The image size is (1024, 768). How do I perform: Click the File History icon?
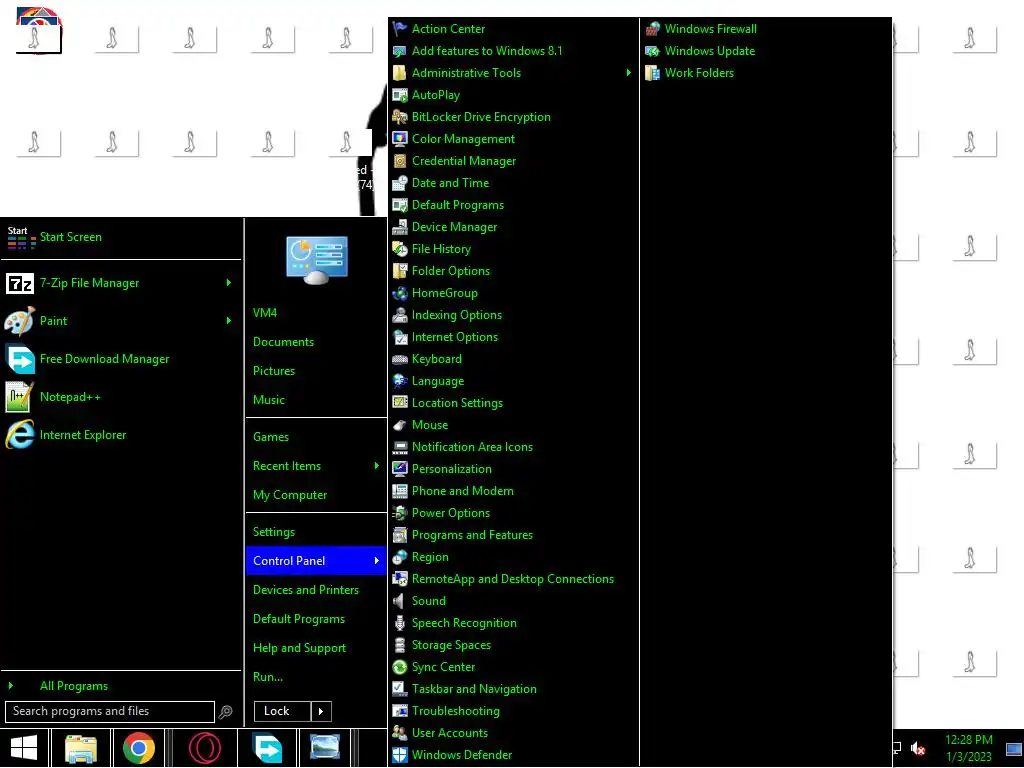point(400,249)
